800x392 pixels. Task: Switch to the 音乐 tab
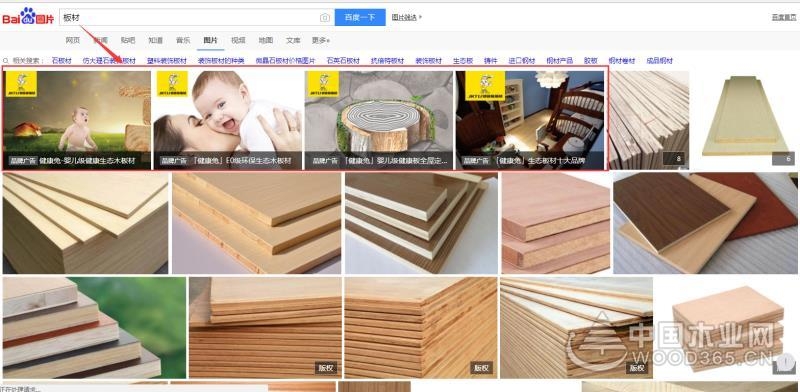(183, 40)
